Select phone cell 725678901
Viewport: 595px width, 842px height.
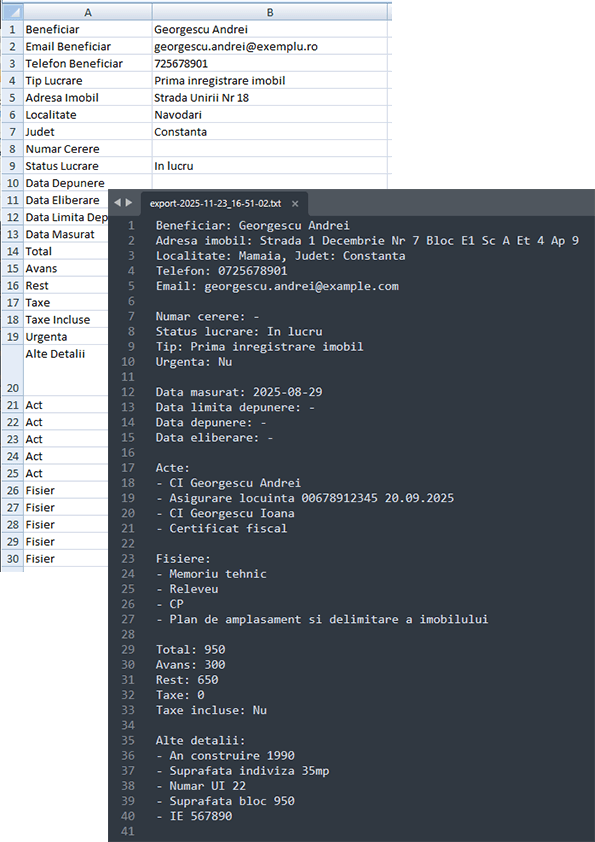pyautogui.click(x=270, y=63)
